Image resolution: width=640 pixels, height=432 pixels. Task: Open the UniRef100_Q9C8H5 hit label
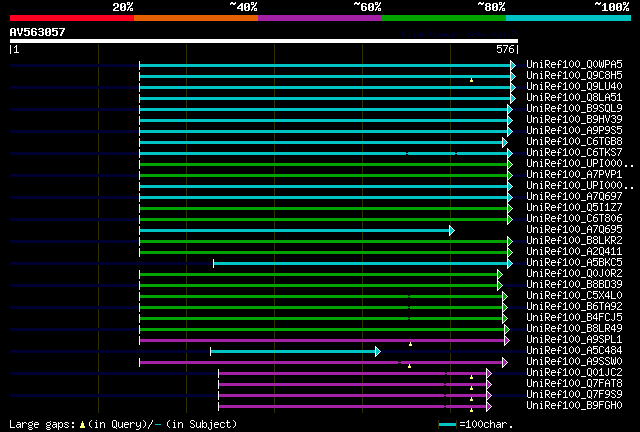(x=574, y=75)
